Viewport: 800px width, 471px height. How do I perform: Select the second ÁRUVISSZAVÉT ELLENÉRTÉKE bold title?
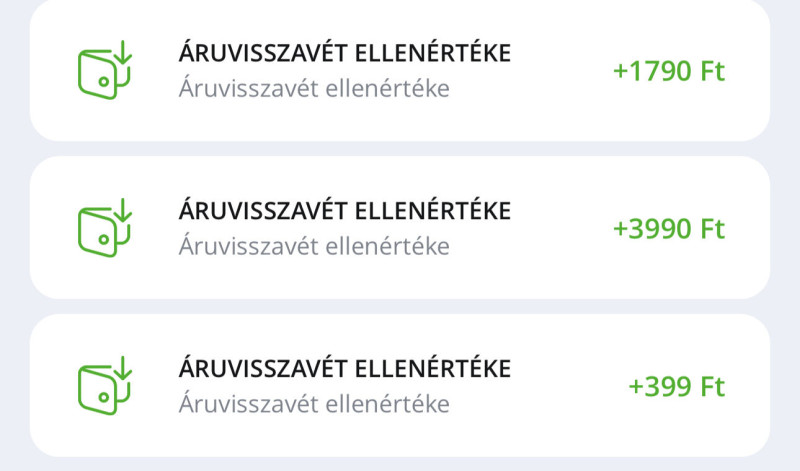tap(344, 209)
